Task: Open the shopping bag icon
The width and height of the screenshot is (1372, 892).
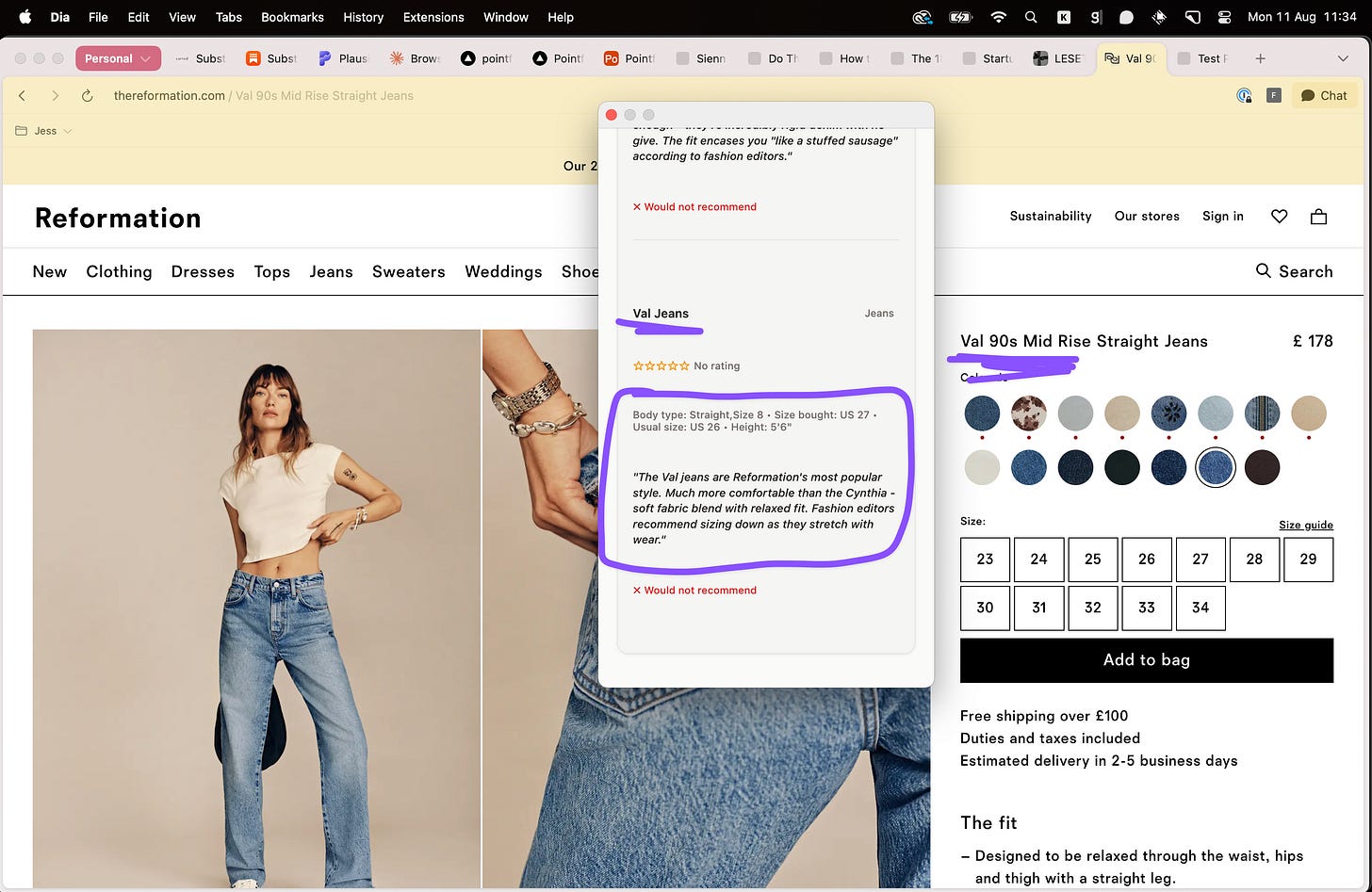Action: pyautogui.click(x=1318, y=217)
